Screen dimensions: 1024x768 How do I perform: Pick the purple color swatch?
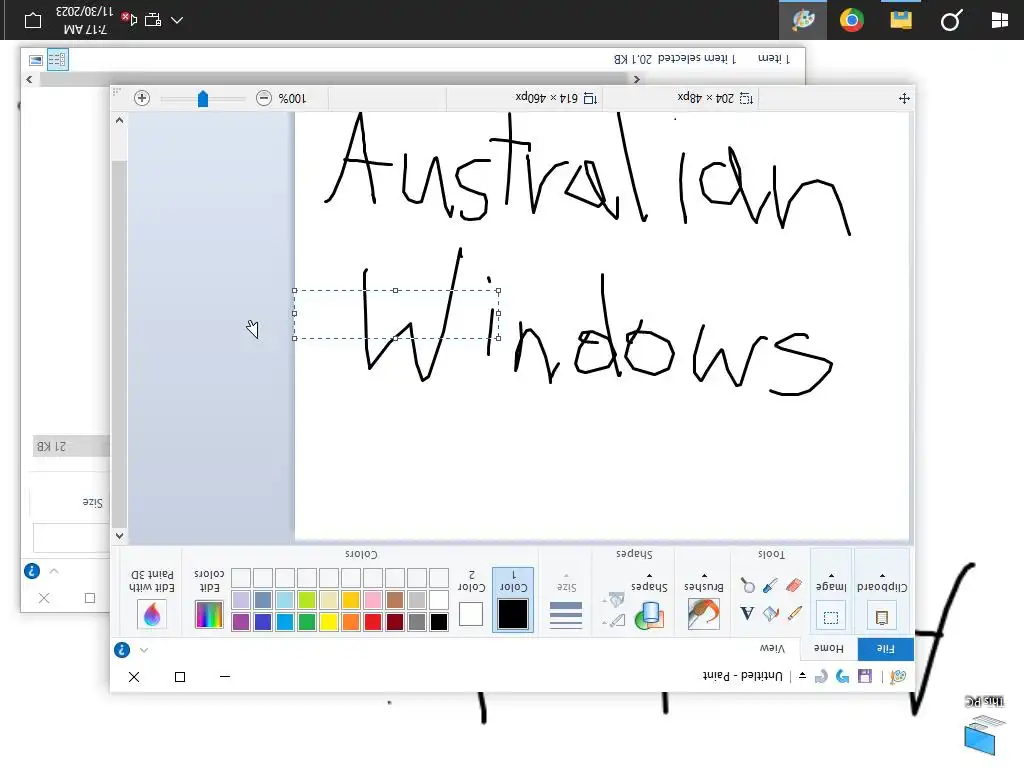(241, 622)
